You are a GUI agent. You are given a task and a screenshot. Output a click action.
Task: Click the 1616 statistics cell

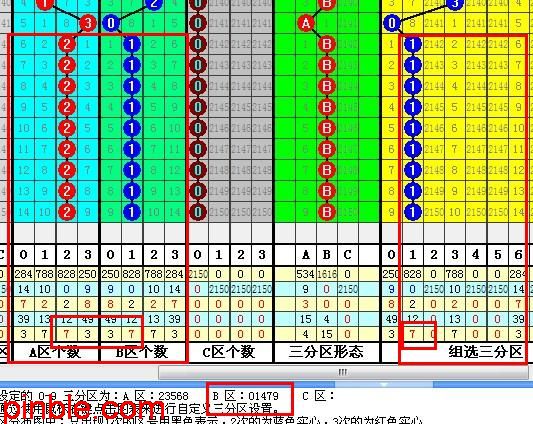click(327, 274)
